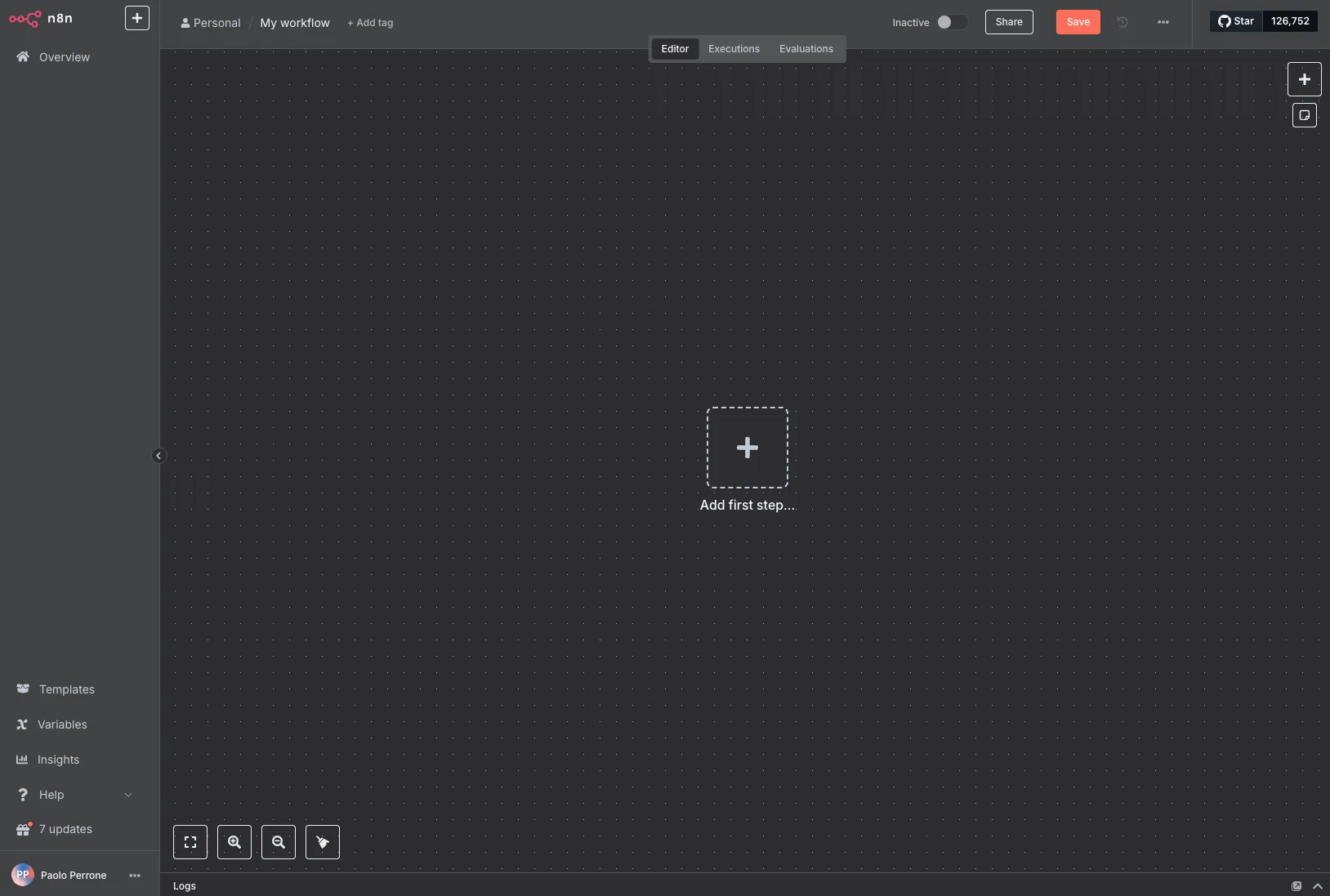The width and height of the screenshot is (1330, 896).
Task: Click the zoom to fit icon
Action: [x=190, y=842]
